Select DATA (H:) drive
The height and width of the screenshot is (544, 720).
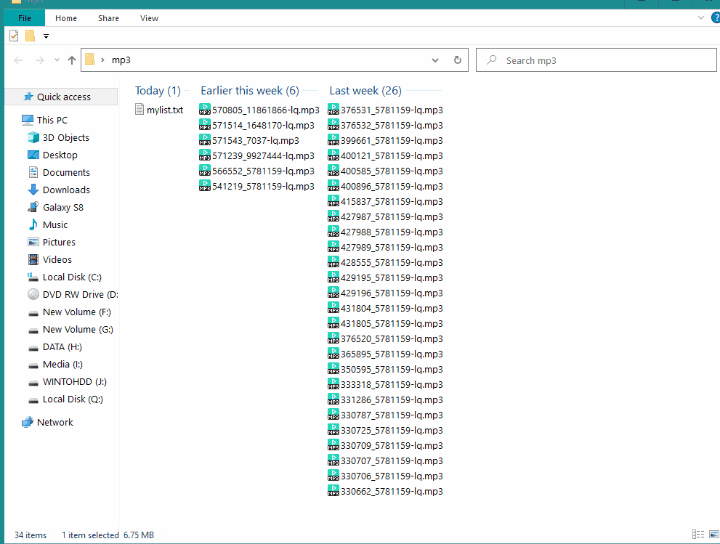(x=62, y=347)
